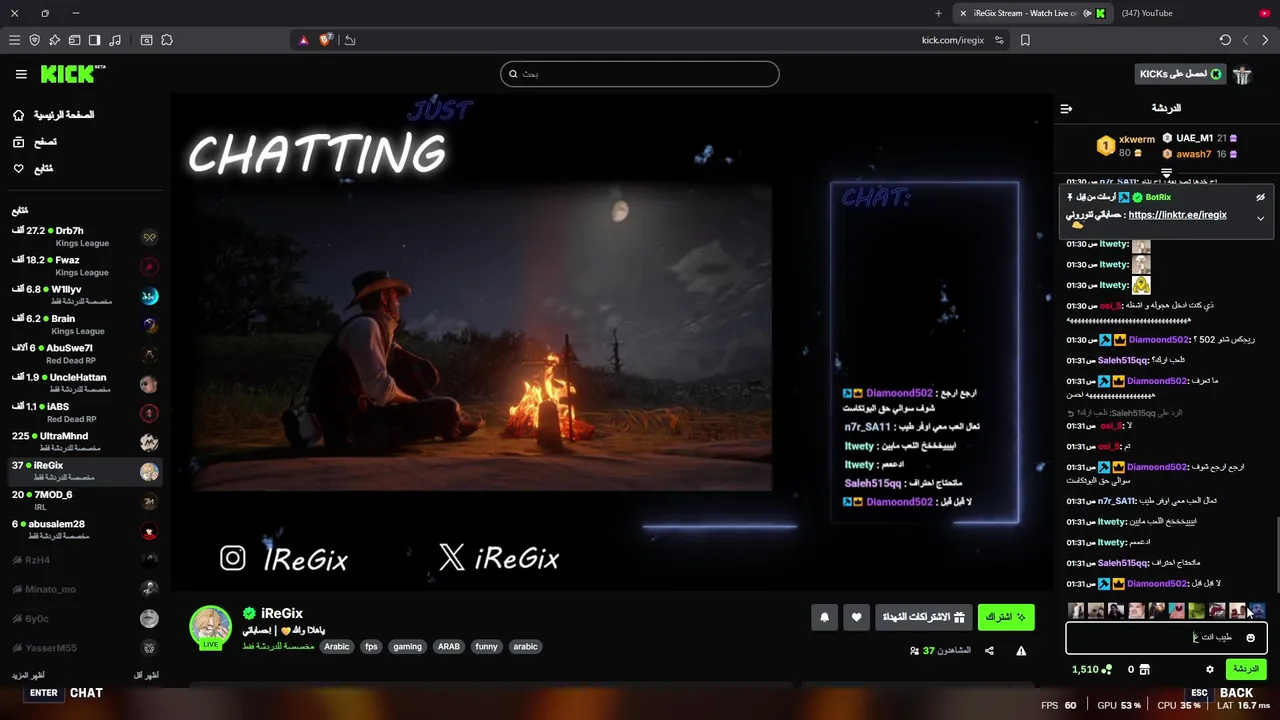Click the streamer iReGix profile avatar
Viewport: 1280px width, 720px height.
pos(210,627)
